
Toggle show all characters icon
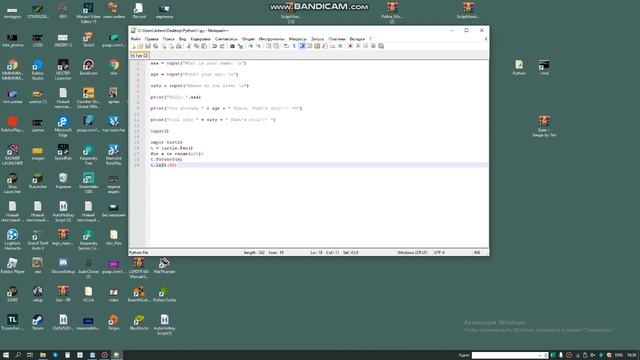(294, 46)
